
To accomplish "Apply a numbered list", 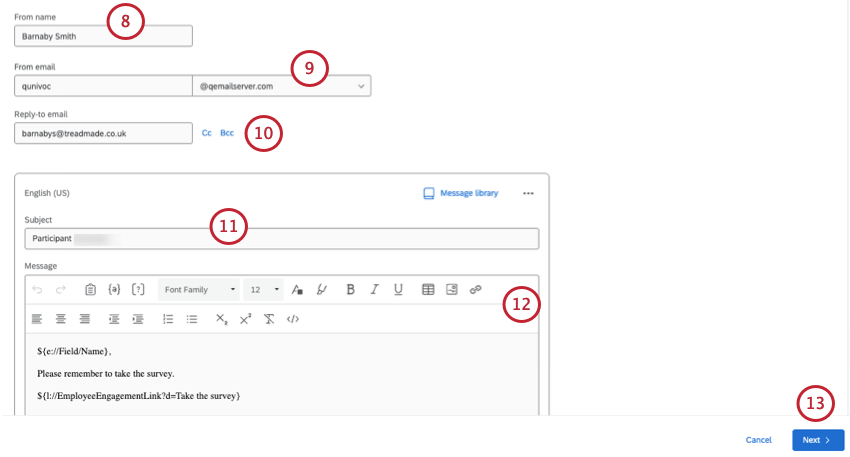I will point(168,319).
